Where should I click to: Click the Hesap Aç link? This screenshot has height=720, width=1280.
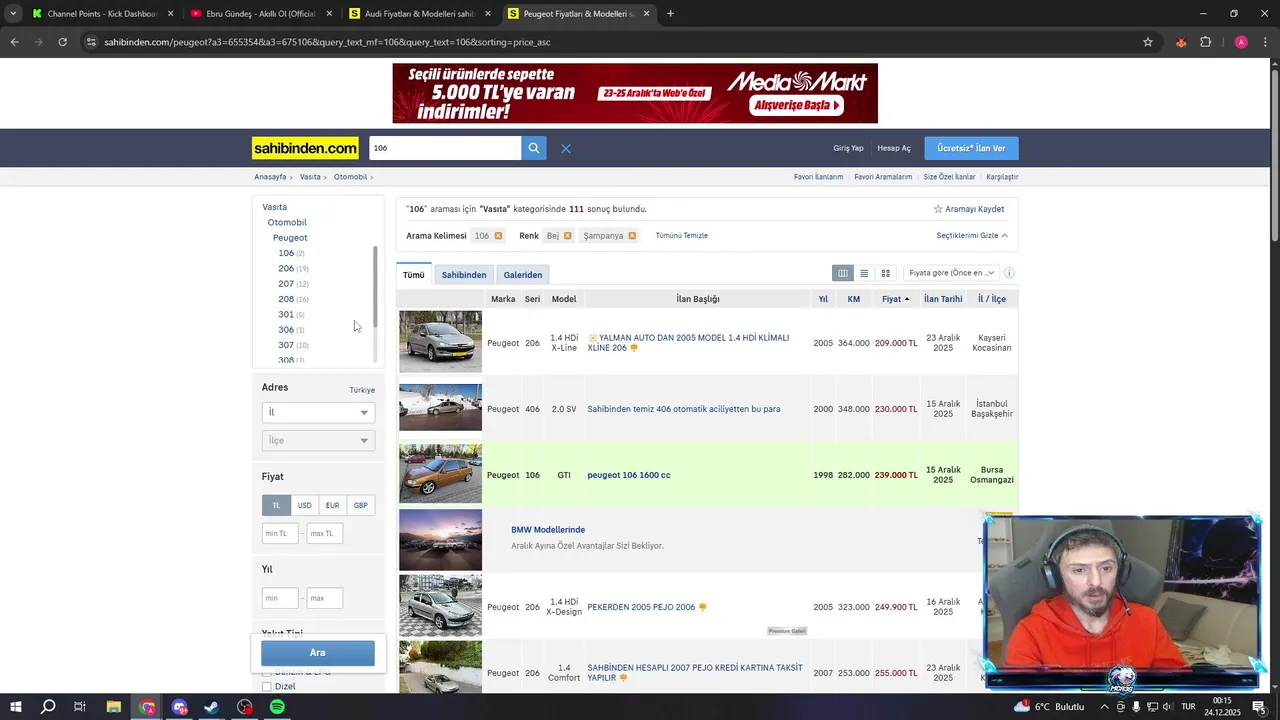[894, 148]
